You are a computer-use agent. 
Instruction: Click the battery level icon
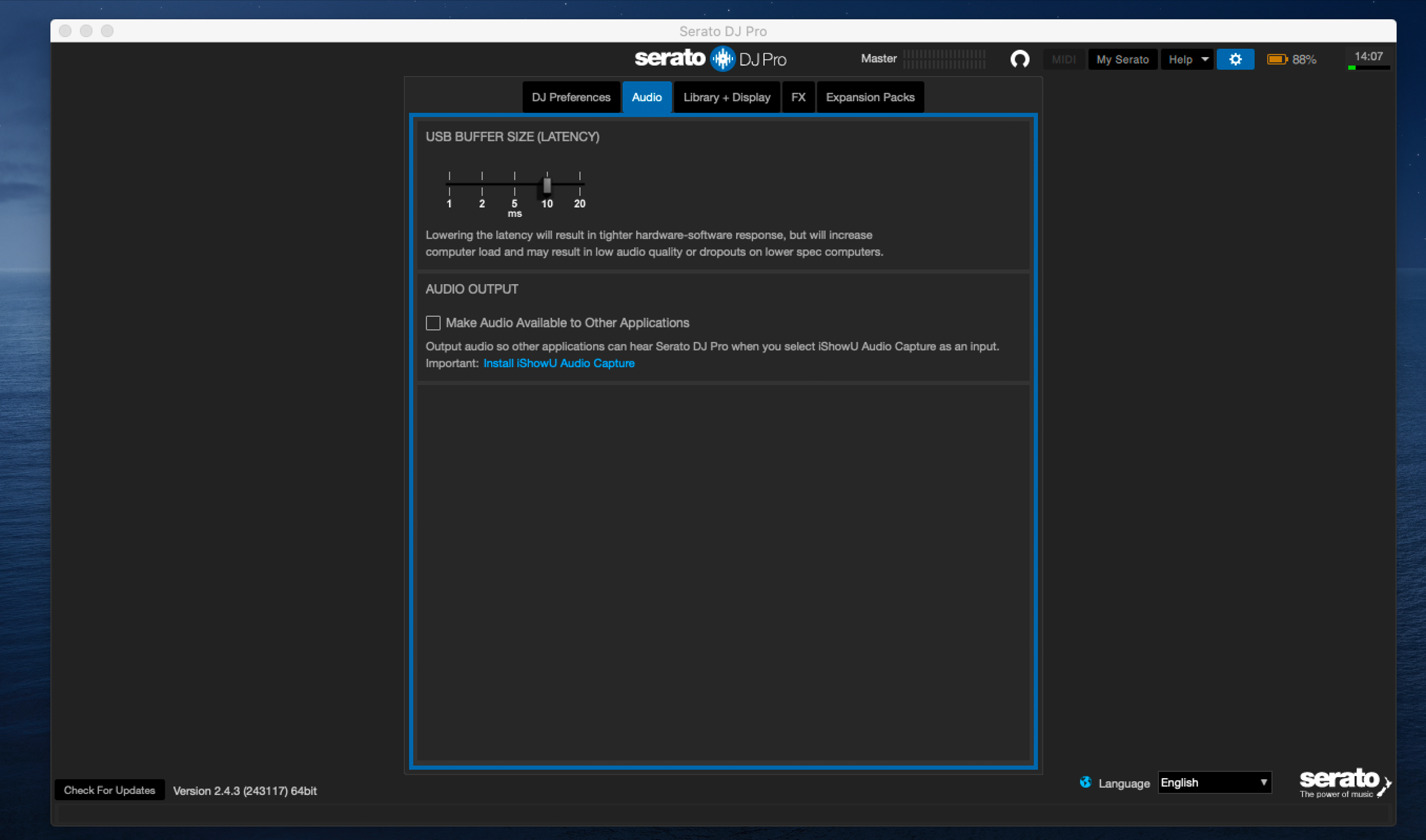coord(1276,59)
